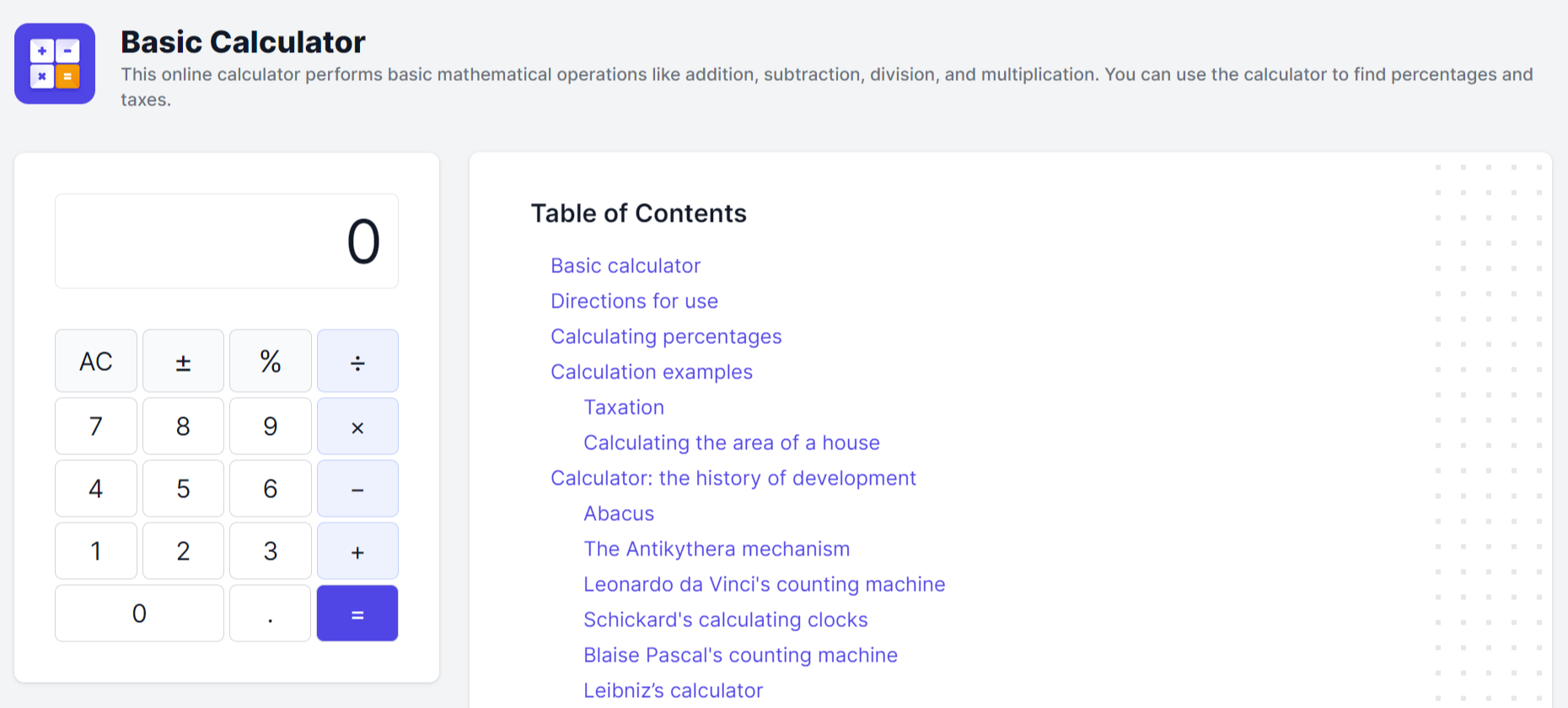Open The Antikythera mechanism link
Viewport: 1568px width, 708px height.
(717, 549)
